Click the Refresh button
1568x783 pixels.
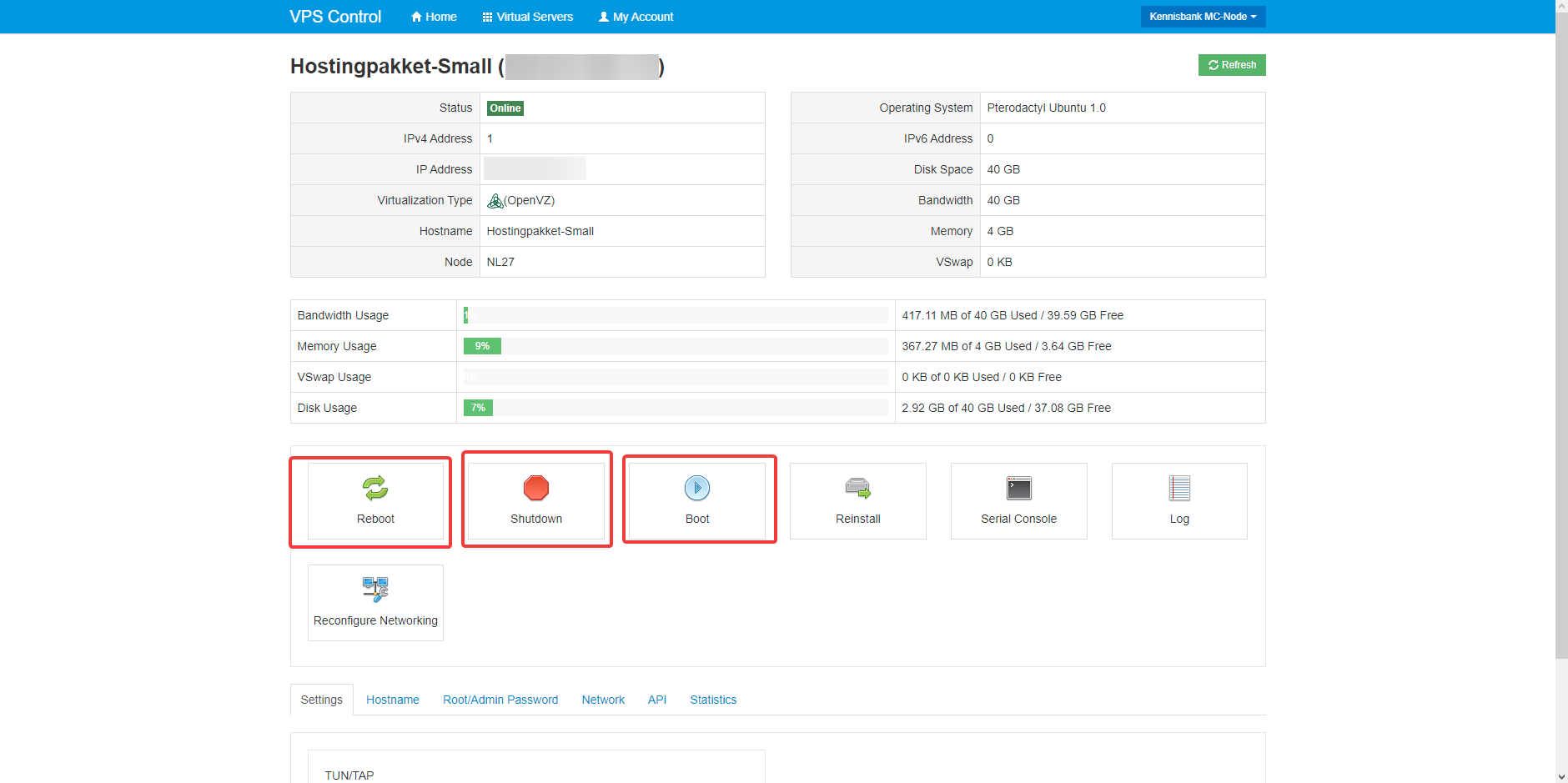pyautogui.click(x=1232, y=65)
